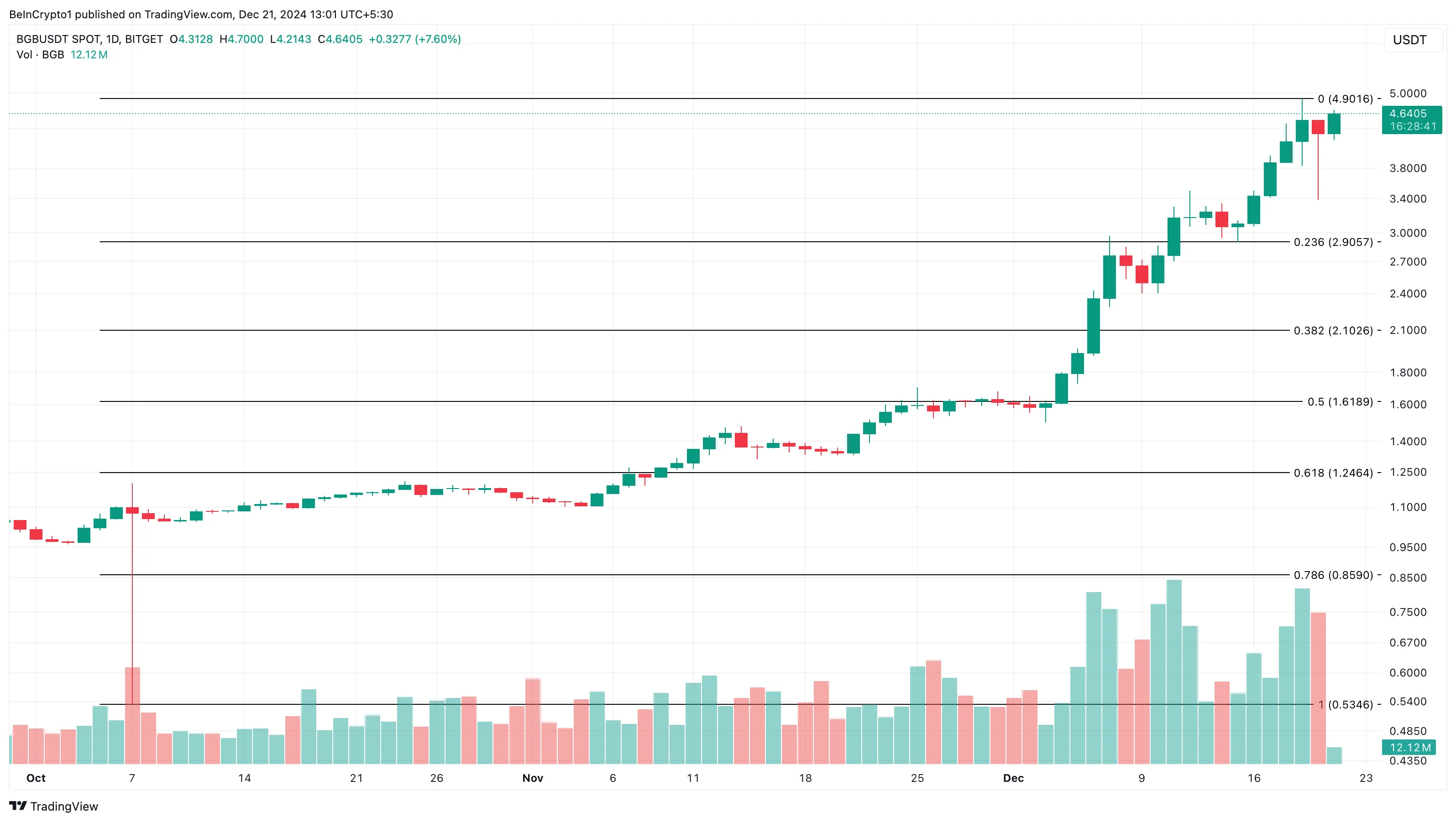Click the tall red volume bar near Dec 20
The height and width of the screenshot is (822, 1456).
1318,688
